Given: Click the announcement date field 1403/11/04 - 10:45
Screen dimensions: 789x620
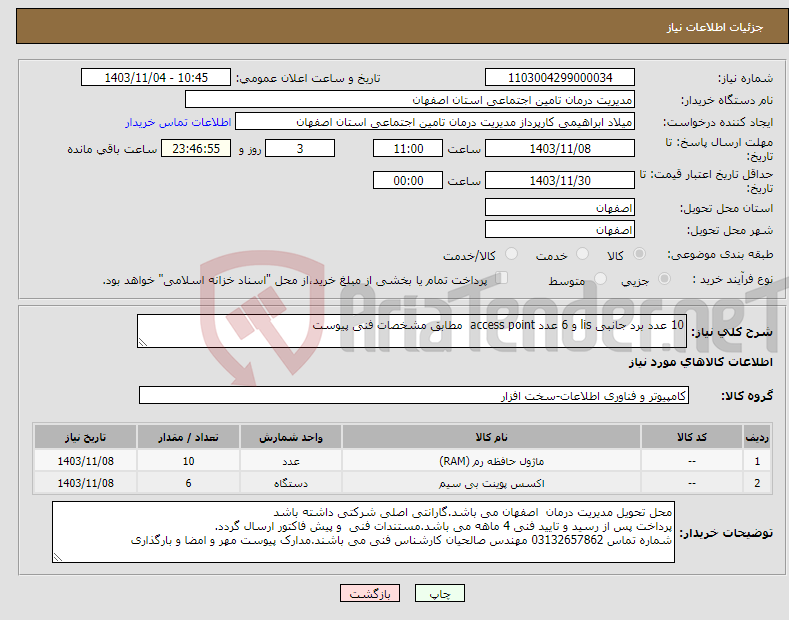Looking at the screenshot, I should pyautogui.click(x=155, y=78).
